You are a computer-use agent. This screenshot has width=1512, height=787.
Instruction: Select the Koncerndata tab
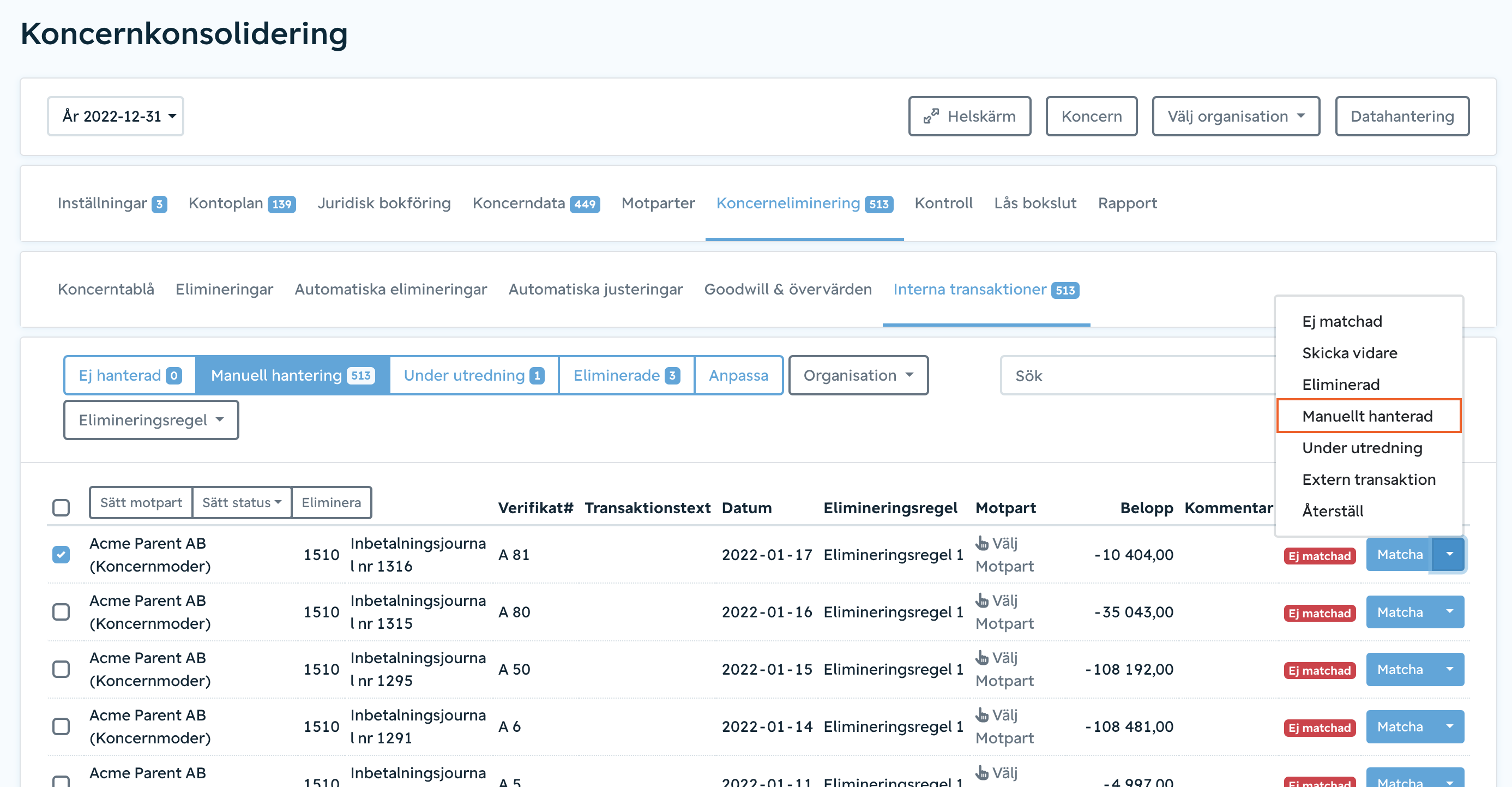[536, 203]
